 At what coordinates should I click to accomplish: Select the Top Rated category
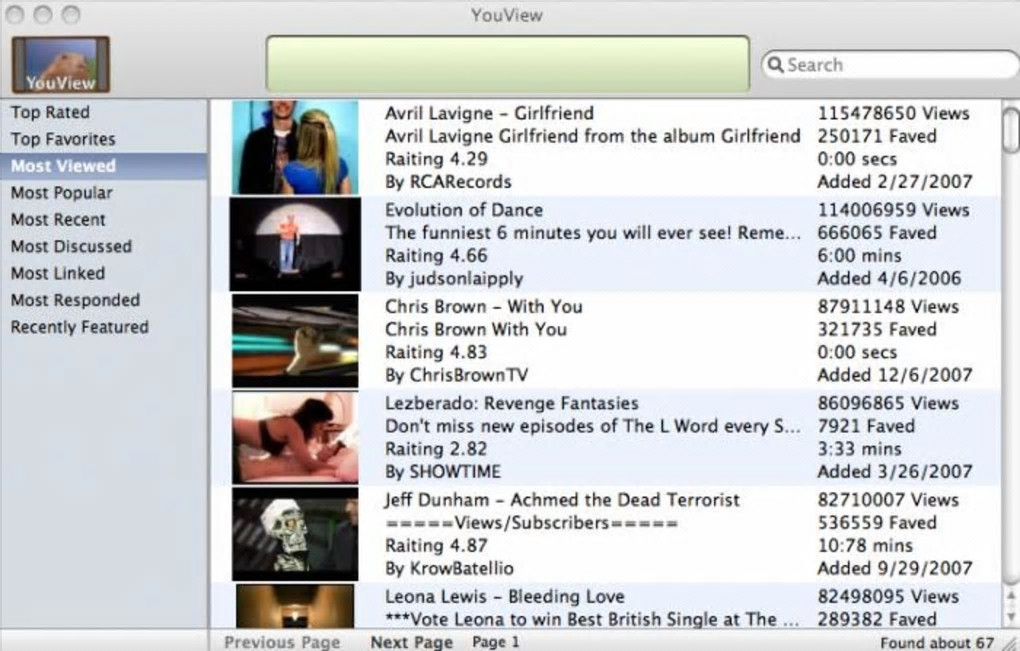[50, 112]
